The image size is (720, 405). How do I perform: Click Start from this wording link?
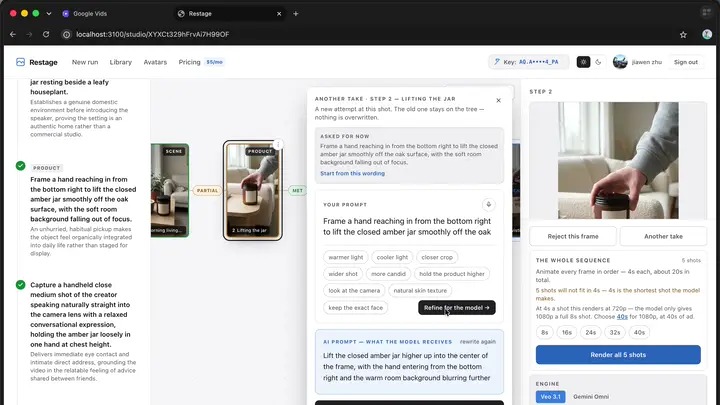pos(353,174)
